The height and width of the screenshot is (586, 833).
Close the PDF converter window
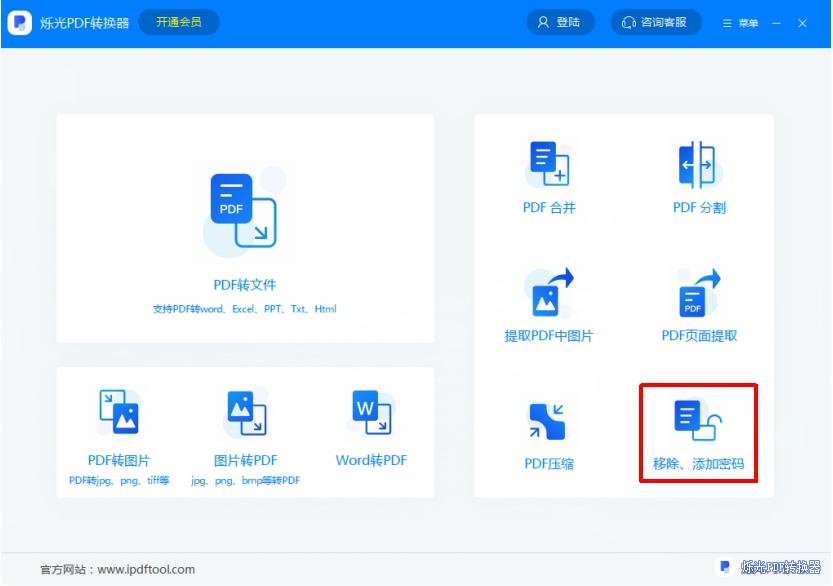(802, 23)
